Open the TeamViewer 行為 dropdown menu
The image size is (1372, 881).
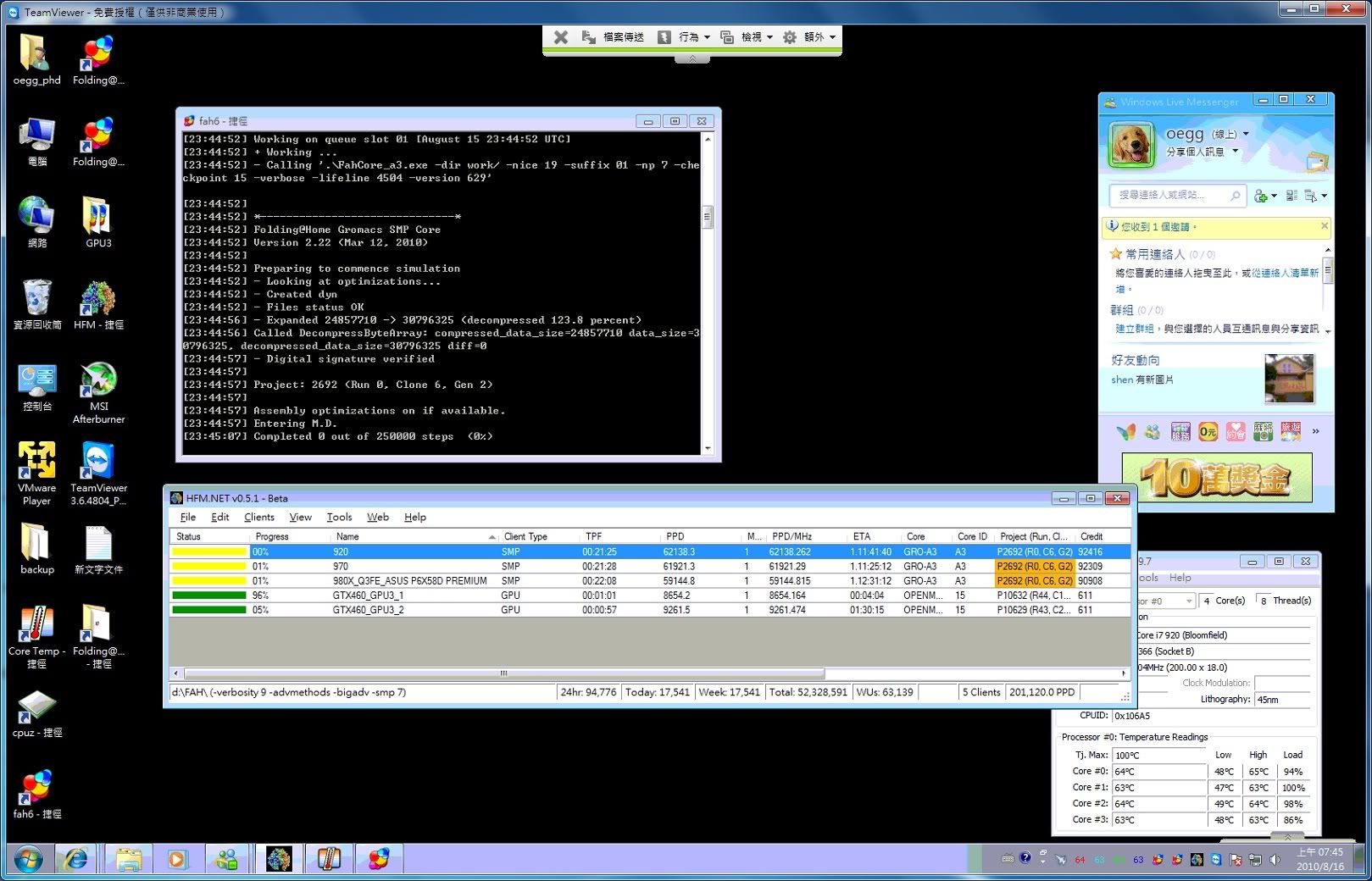point(684,37)
